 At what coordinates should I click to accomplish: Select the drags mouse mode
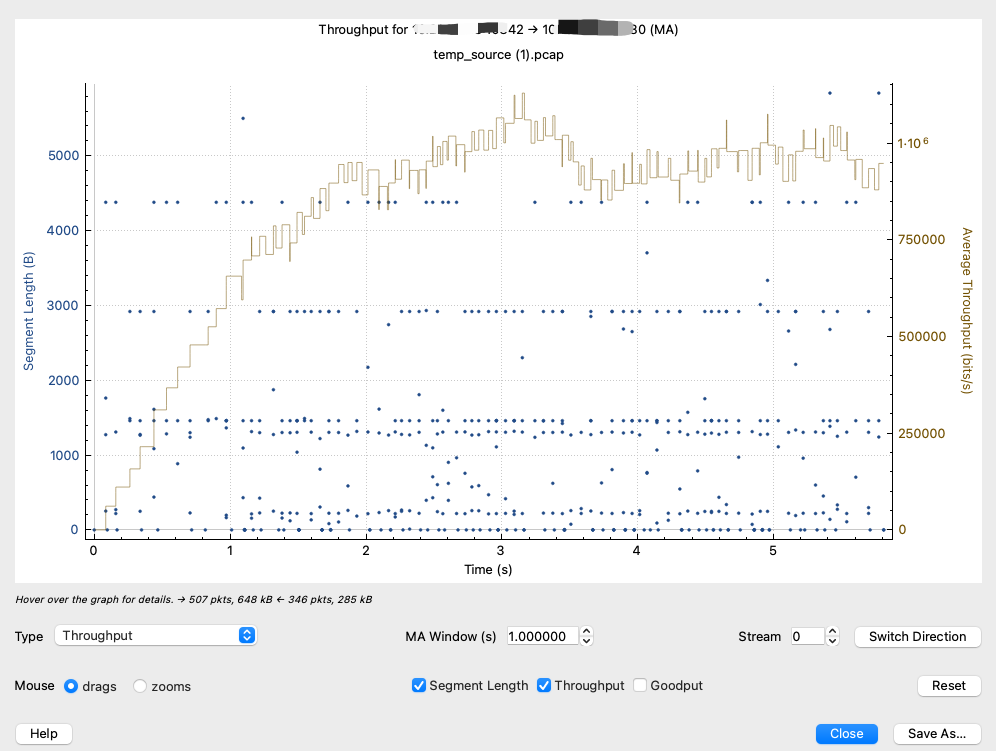coord(71,686)
